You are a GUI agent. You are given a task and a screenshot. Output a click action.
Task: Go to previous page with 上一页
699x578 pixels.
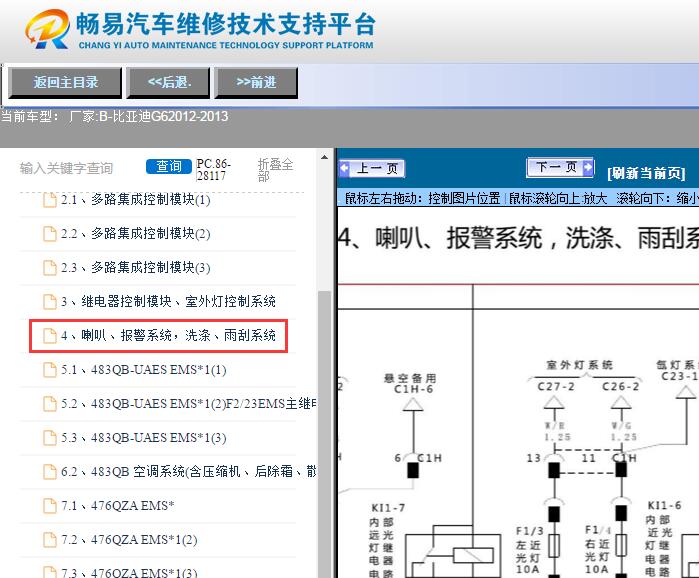click(372, 168)
